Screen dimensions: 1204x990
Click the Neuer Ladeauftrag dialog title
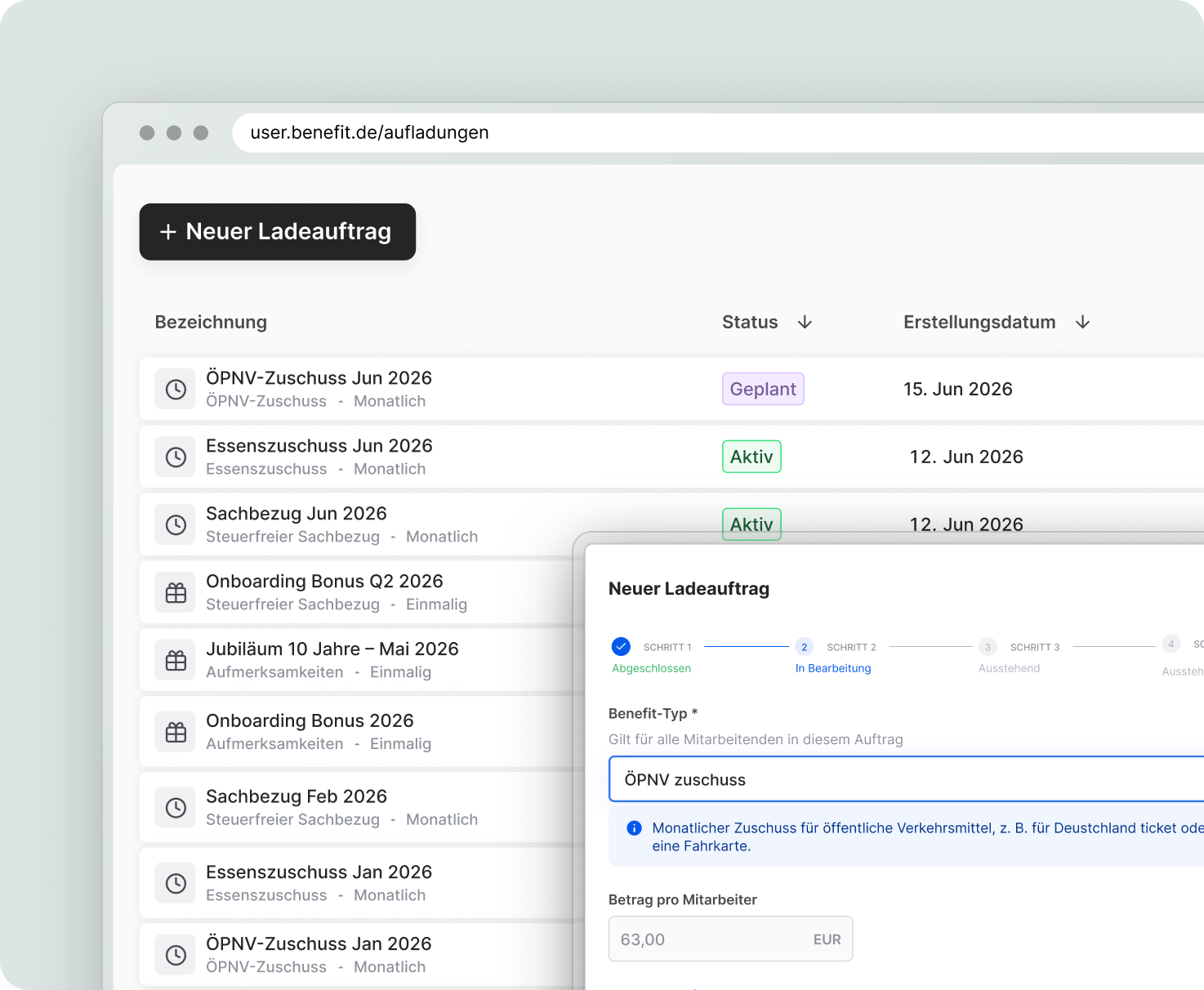pos(689,589)
